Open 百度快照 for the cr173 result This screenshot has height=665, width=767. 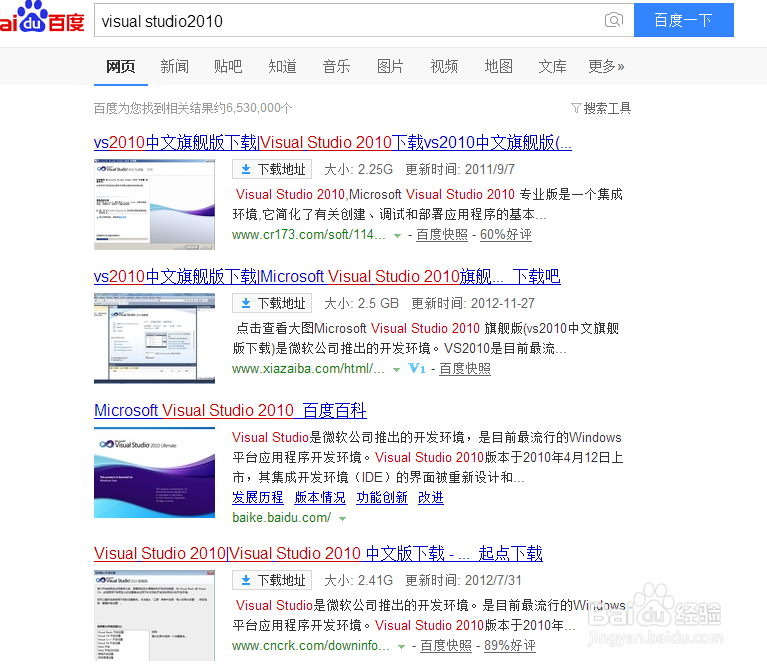[442, 235]
